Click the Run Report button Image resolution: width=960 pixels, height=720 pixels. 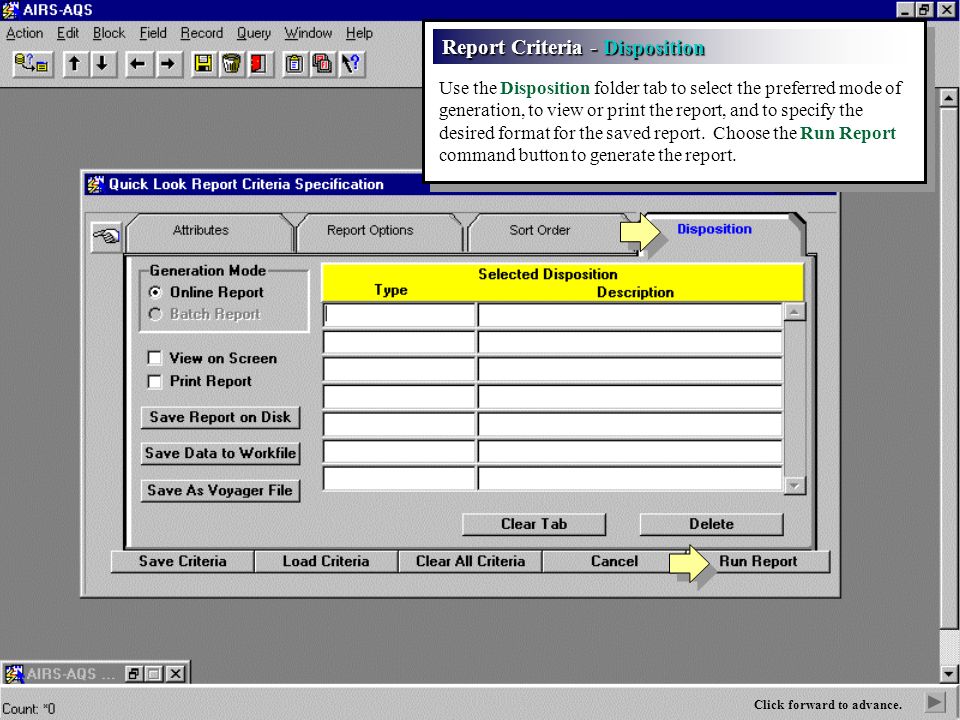758,561
